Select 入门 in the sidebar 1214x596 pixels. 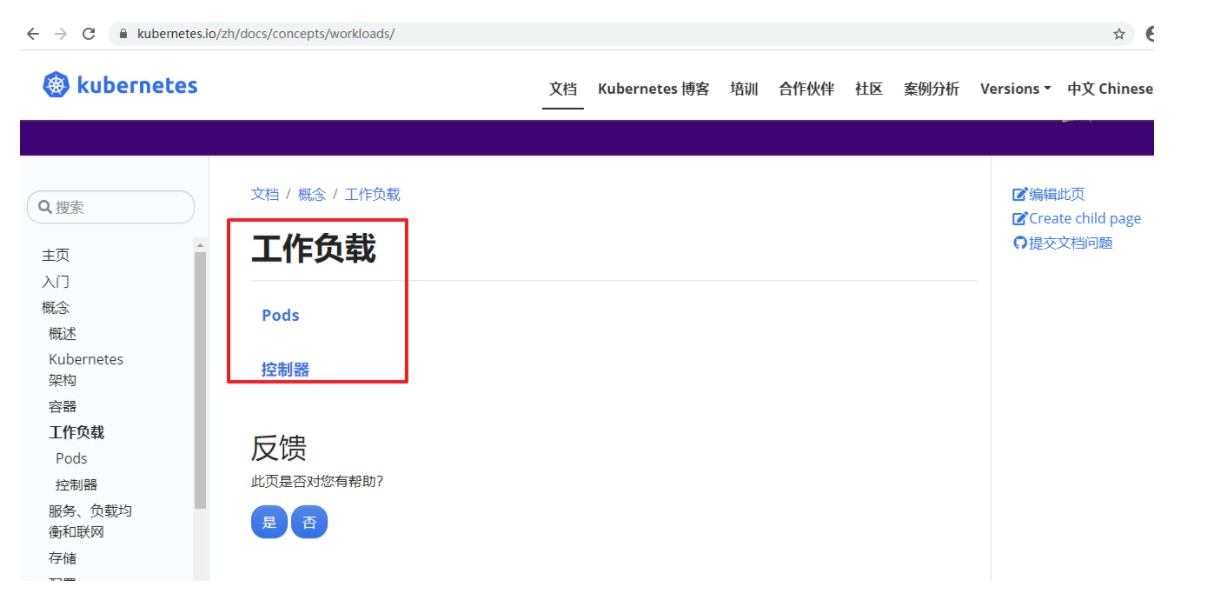pyautogui.click(x=56, y=281)
